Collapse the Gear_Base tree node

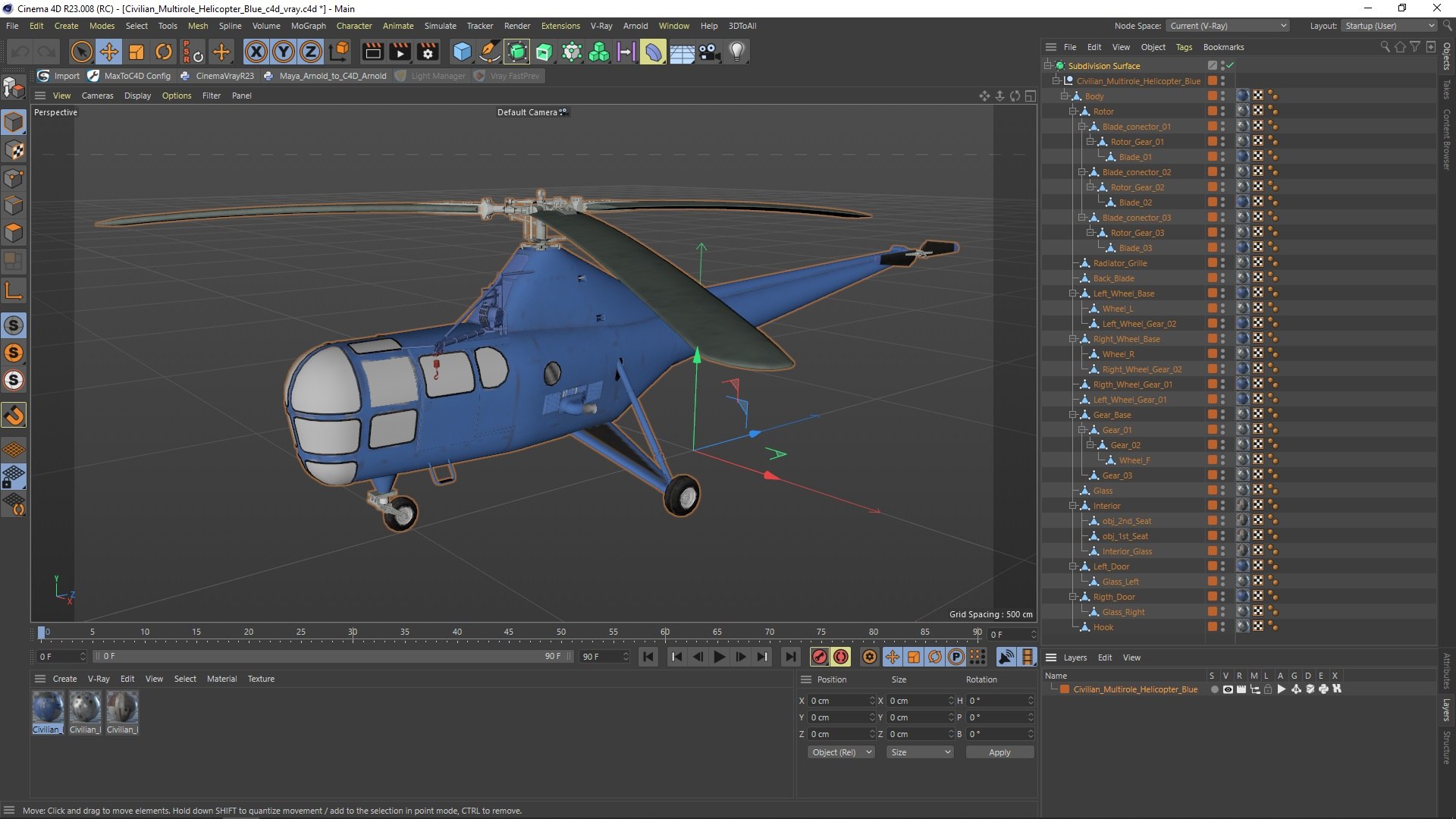click(1073, 415)
